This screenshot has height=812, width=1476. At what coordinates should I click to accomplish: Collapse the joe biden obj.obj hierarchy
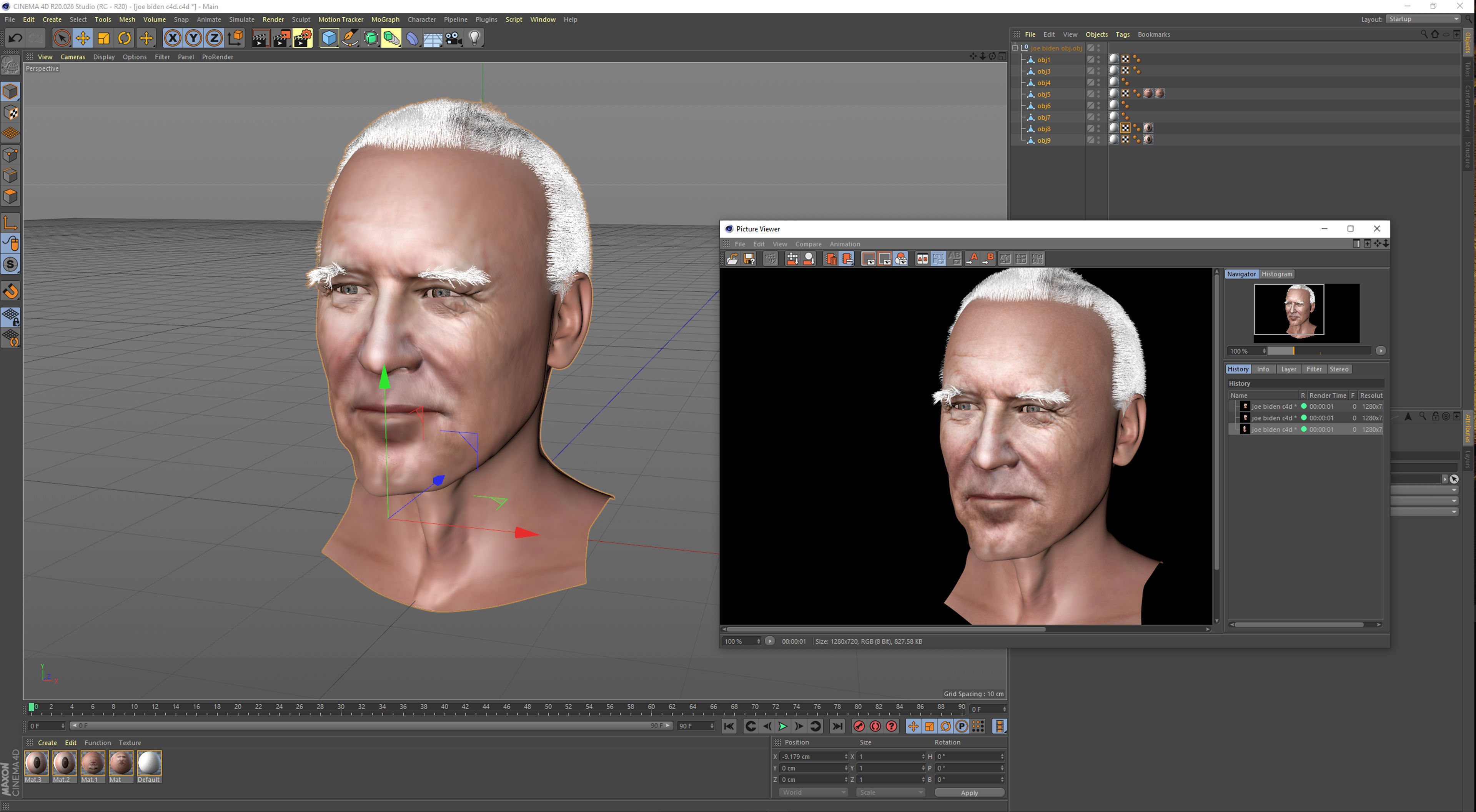(x=1015, y=48)
